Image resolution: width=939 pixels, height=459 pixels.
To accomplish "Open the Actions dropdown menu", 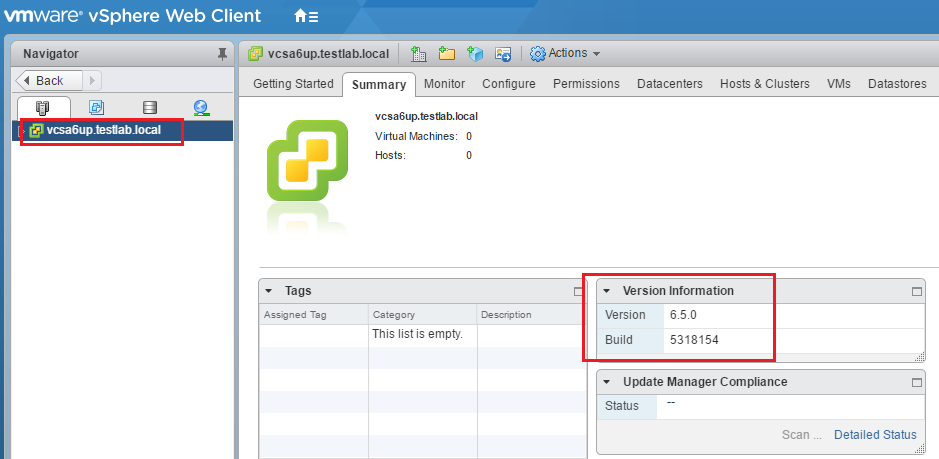I will (574, 53).
